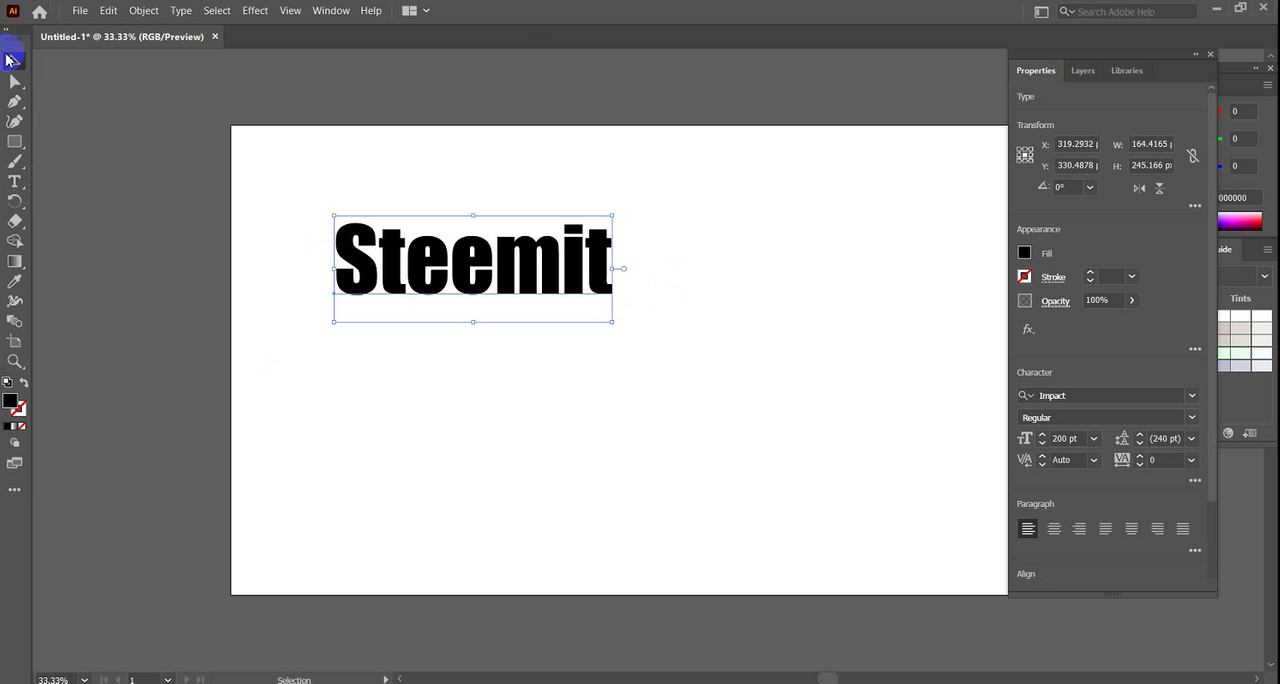Open font style Regular dropdown

[x=1192, y=418]
